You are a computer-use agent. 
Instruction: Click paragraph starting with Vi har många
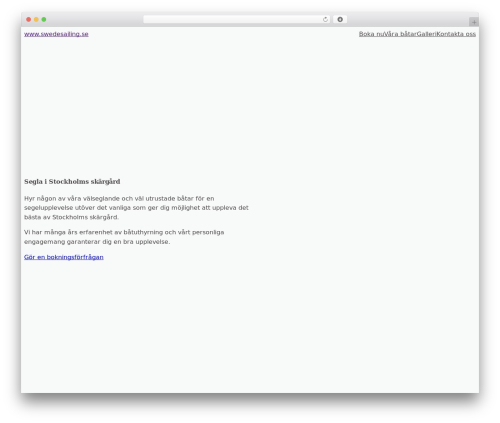(124, 237)
